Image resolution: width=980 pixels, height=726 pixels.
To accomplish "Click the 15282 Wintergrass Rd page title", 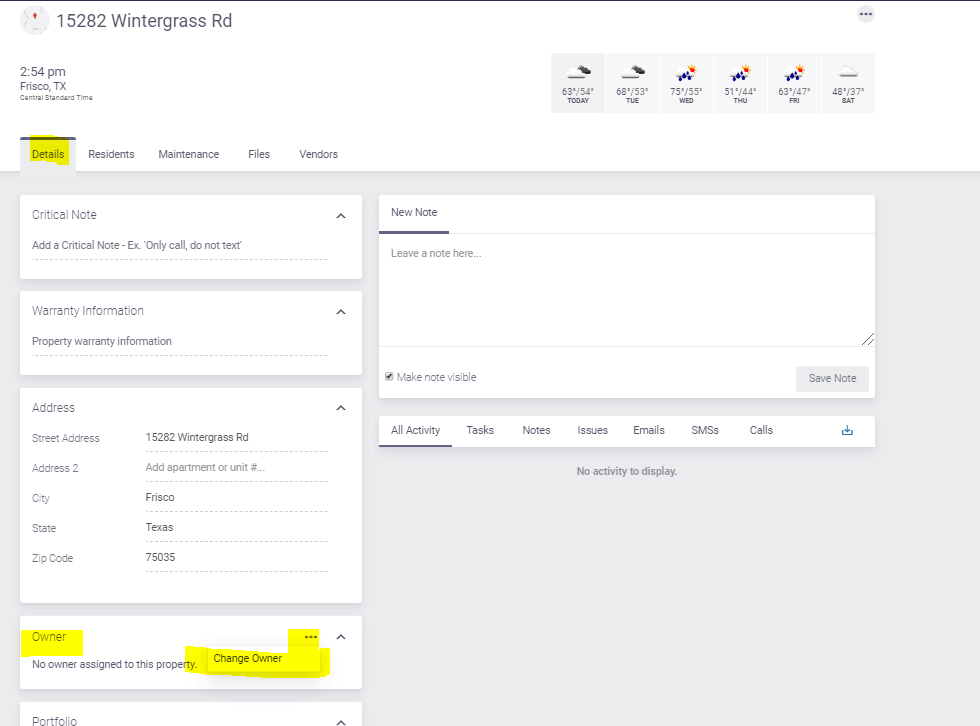I will pyautogui.click(x=144, y=21).
